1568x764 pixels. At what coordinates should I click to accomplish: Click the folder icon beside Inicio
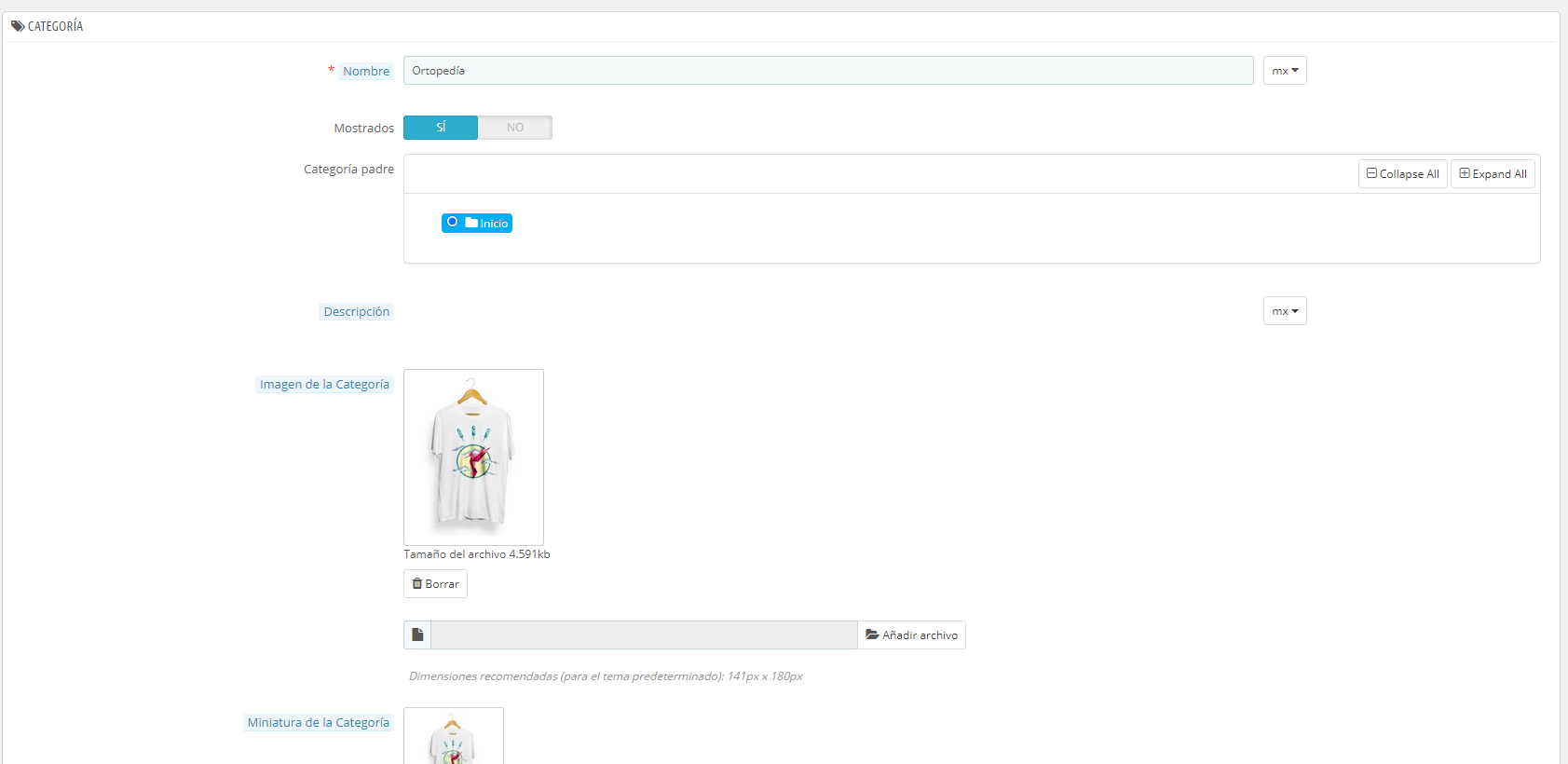point(471,223)
